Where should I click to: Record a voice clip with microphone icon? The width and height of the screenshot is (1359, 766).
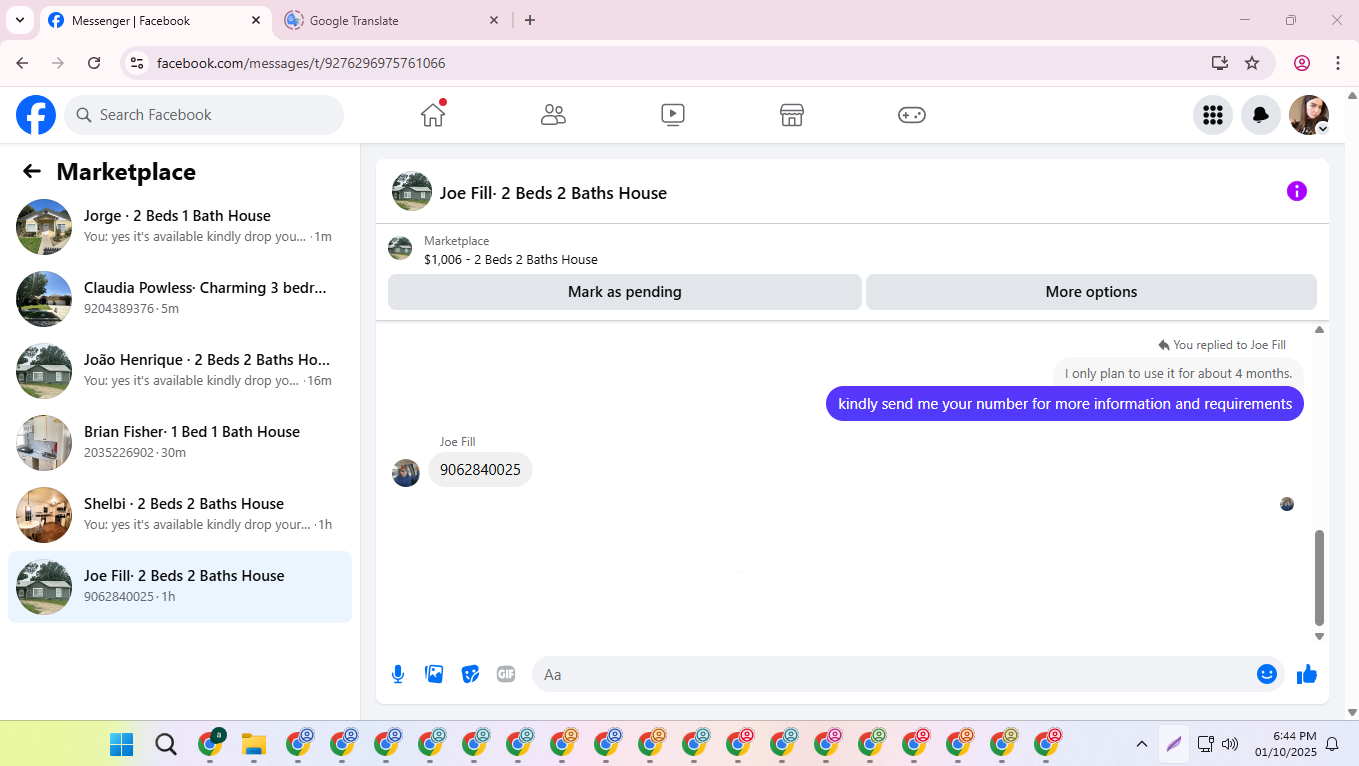[x=398, y=674]
